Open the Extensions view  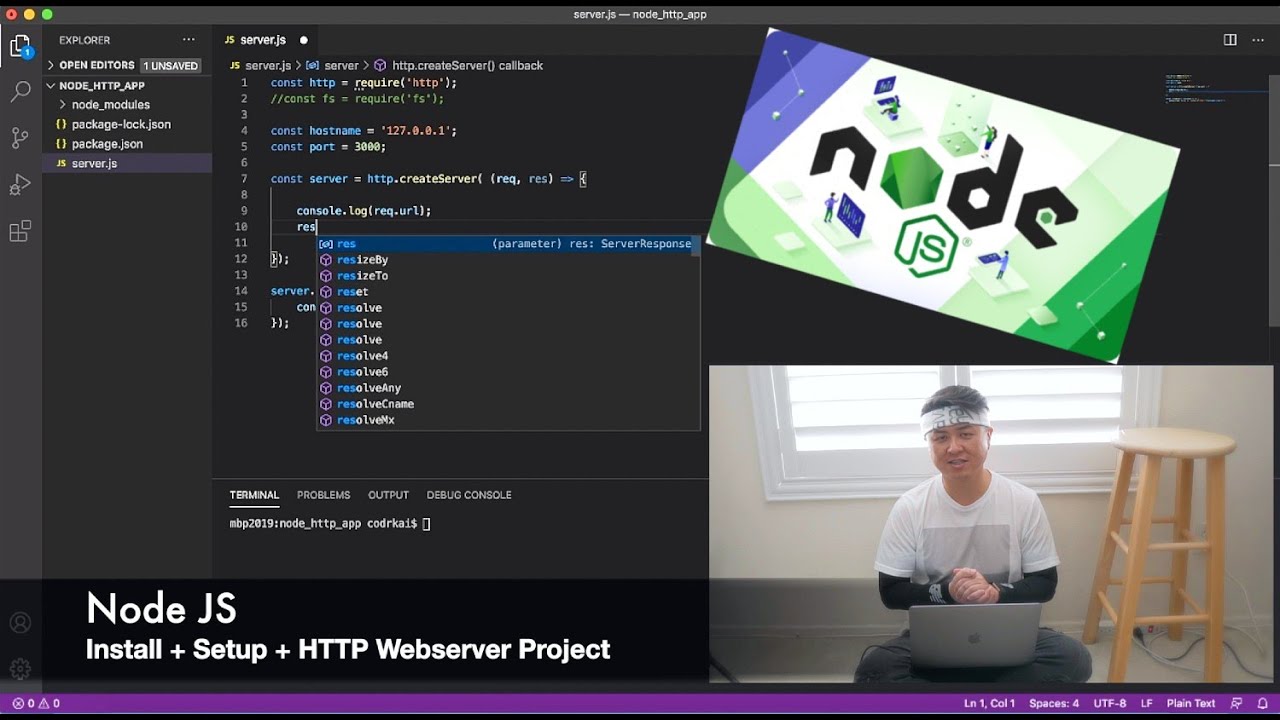20,232
